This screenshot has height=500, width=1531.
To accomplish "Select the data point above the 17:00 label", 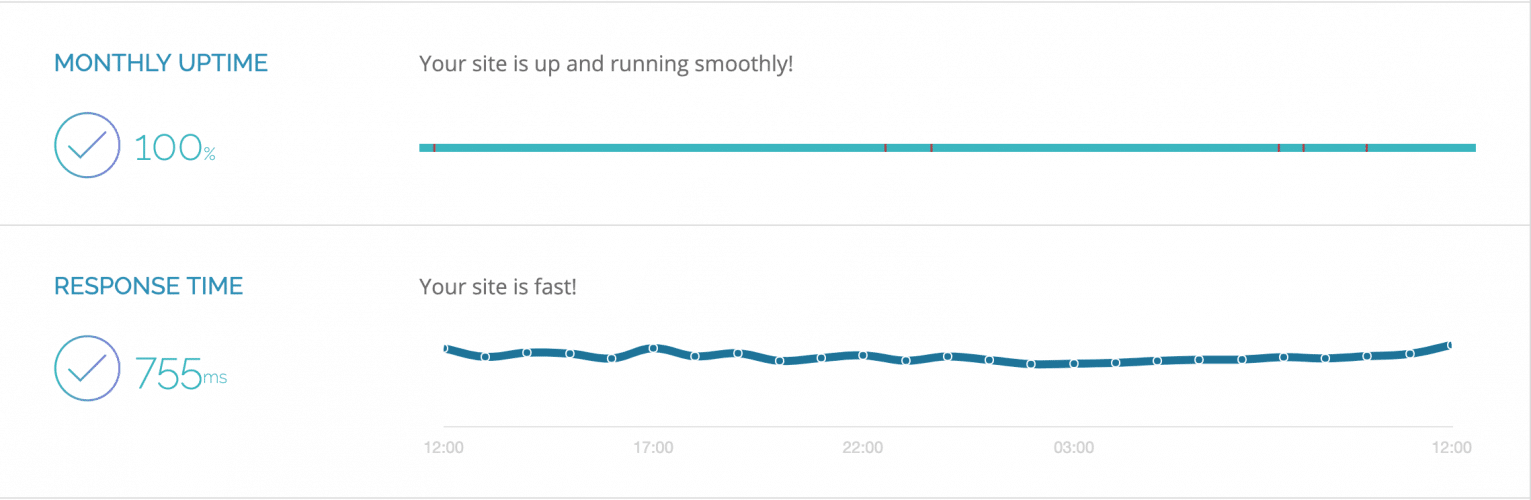I will (x=653, y=348).
